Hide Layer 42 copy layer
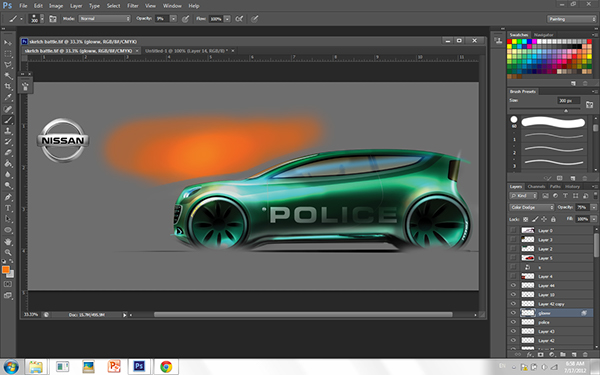This screenshot has width=600, height=375. pyautogui.click(x=513, y=304)
